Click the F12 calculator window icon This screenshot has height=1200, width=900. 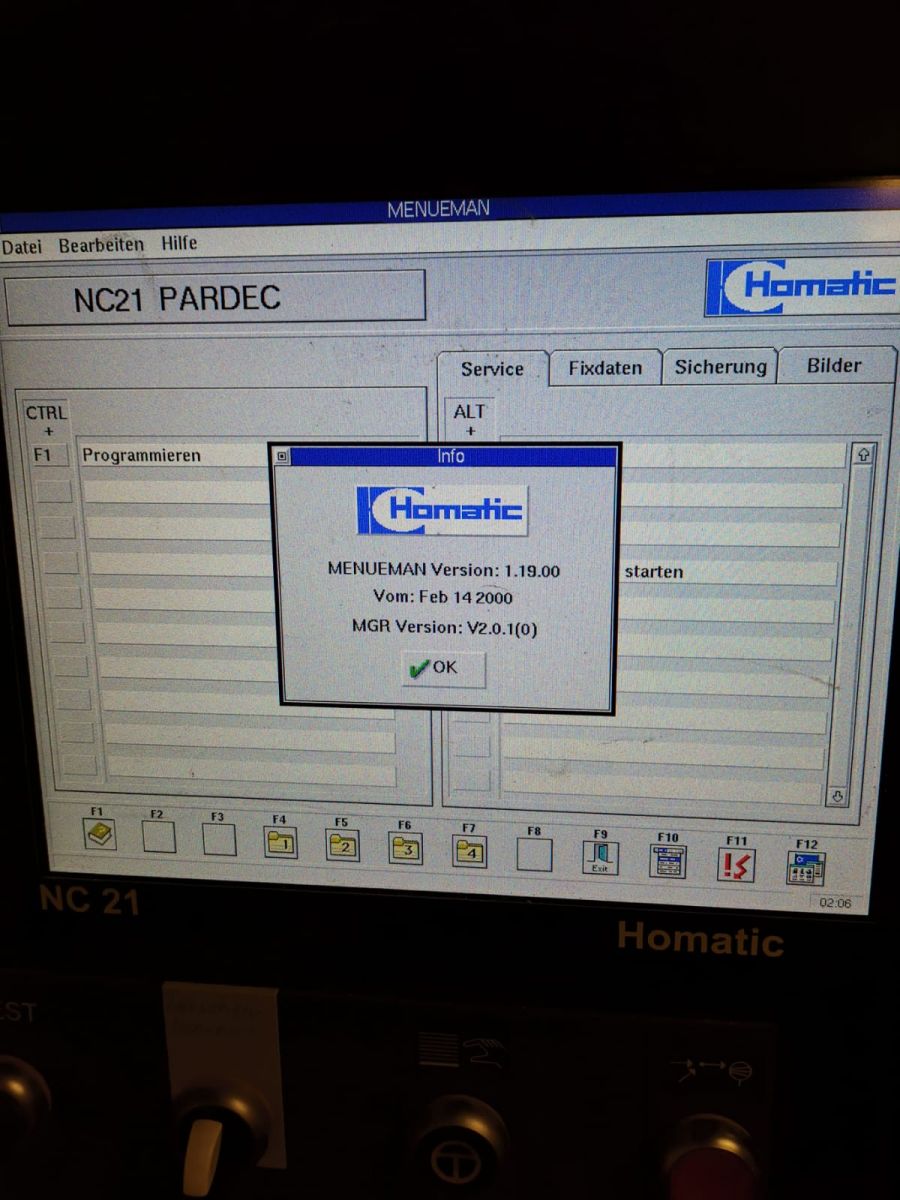[x=806, y=868]
